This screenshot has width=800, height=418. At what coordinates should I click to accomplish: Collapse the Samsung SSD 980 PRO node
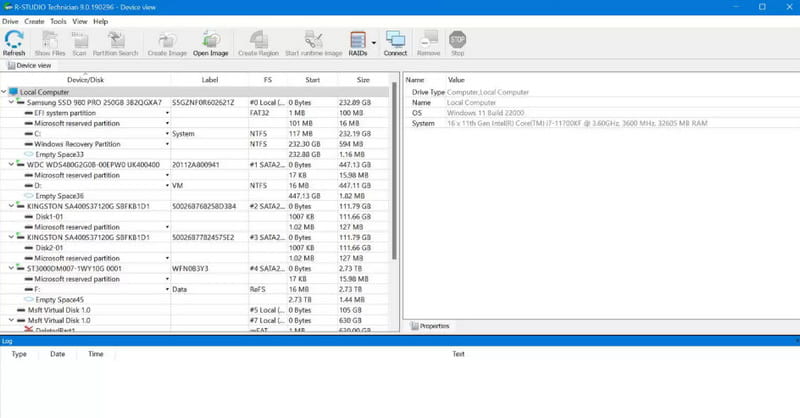click(x=11, y=103)
